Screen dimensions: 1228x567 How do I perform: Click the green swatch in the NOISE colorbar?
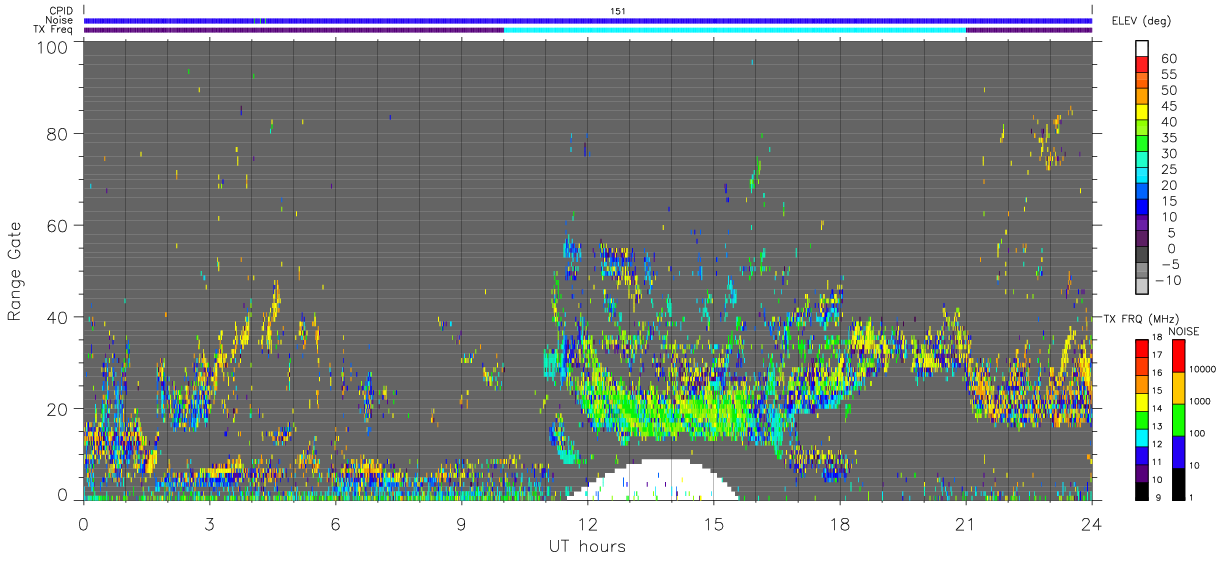click(x=1177, y=419)
